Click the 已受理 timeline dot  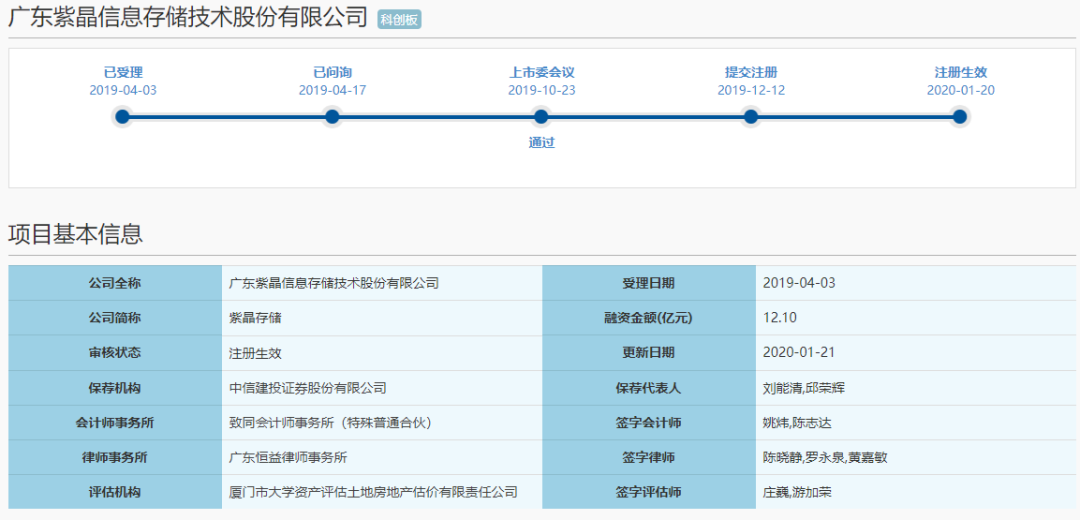(x=123, y=117)
